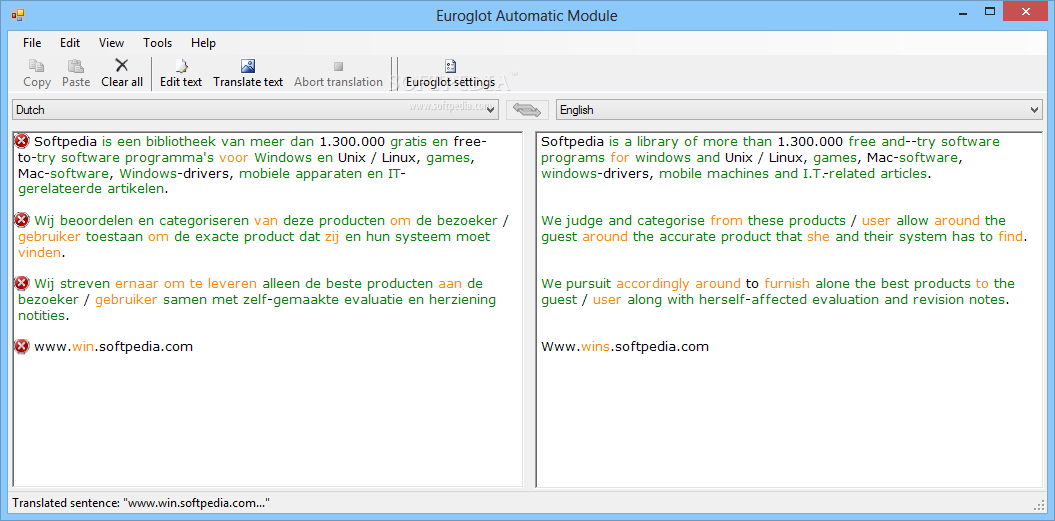1055x521 pixels.
Task: Open the Tools menu
Action: (x=157, y=43)
